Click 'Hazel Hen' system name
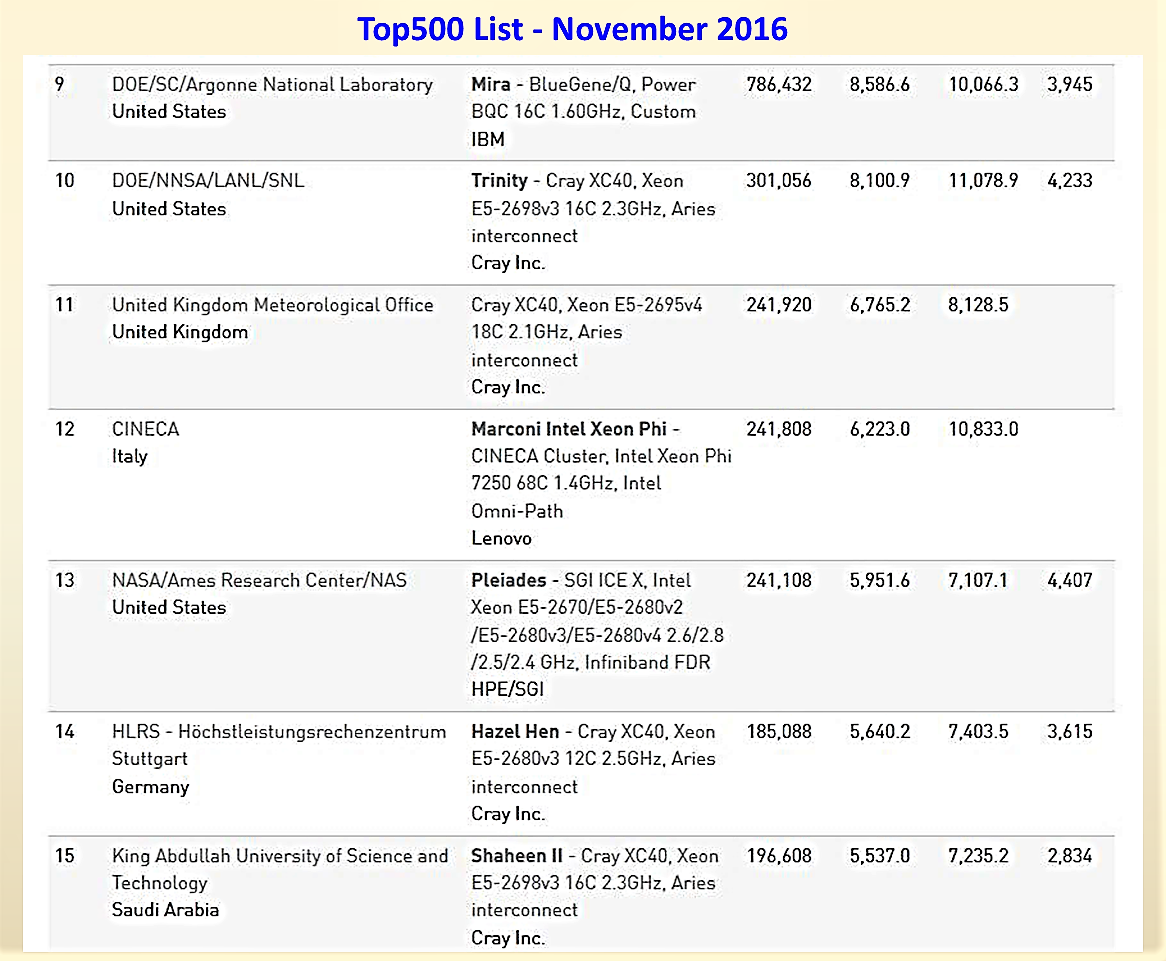1166x961 pixels. (x=515, y=732)
